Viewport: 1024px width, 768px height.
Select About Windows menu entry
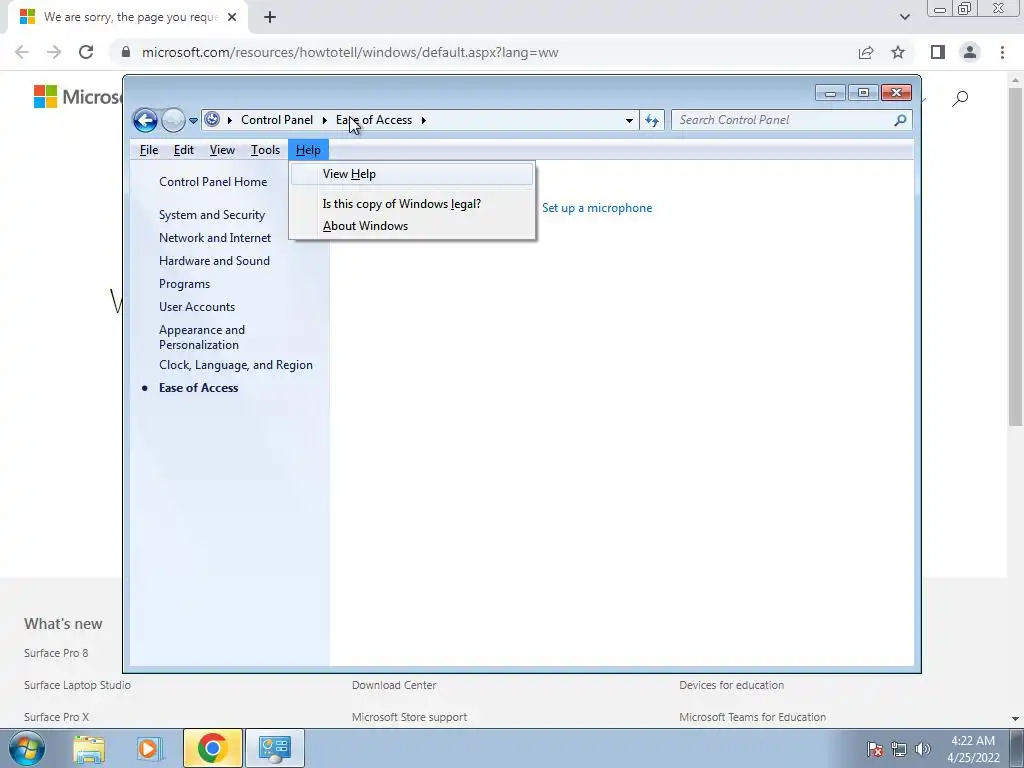pos(412,226)
